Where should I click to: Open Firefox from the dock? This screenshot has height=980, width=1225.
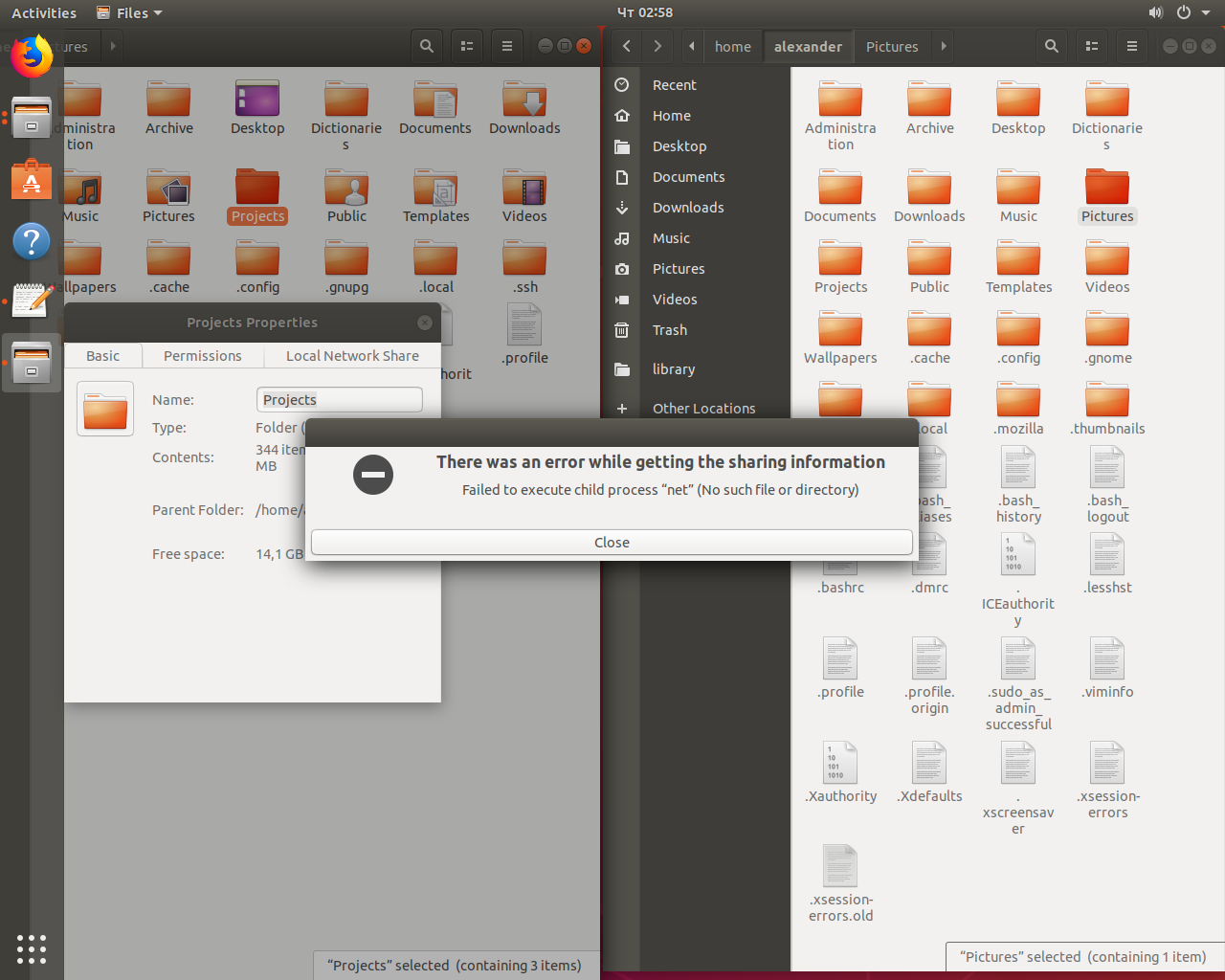(x=32, y=56)
